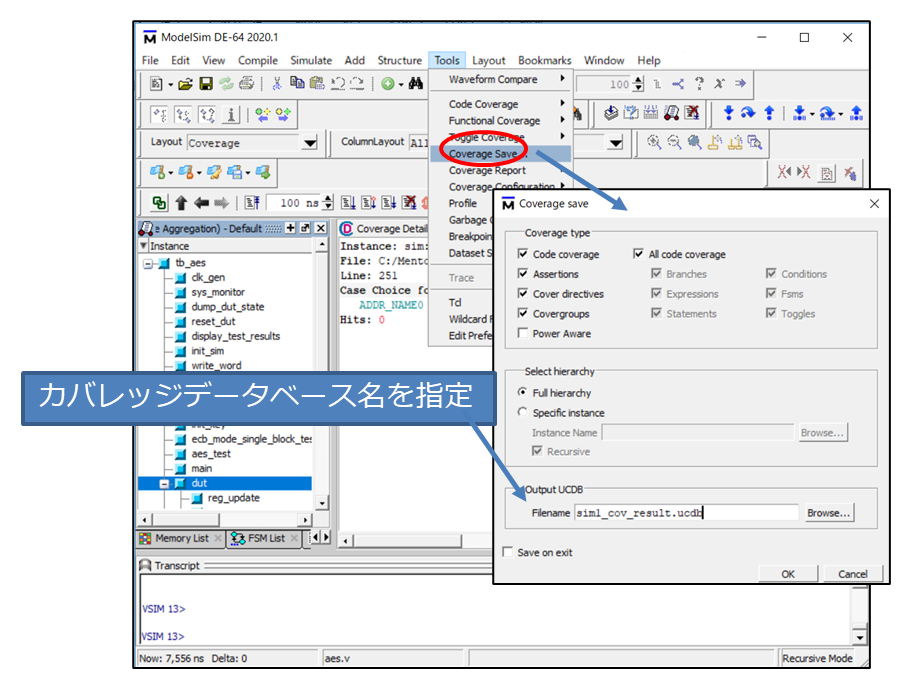911x689 pixels.
Task: Select the Specific instance radio button
Action: (522, 412)
